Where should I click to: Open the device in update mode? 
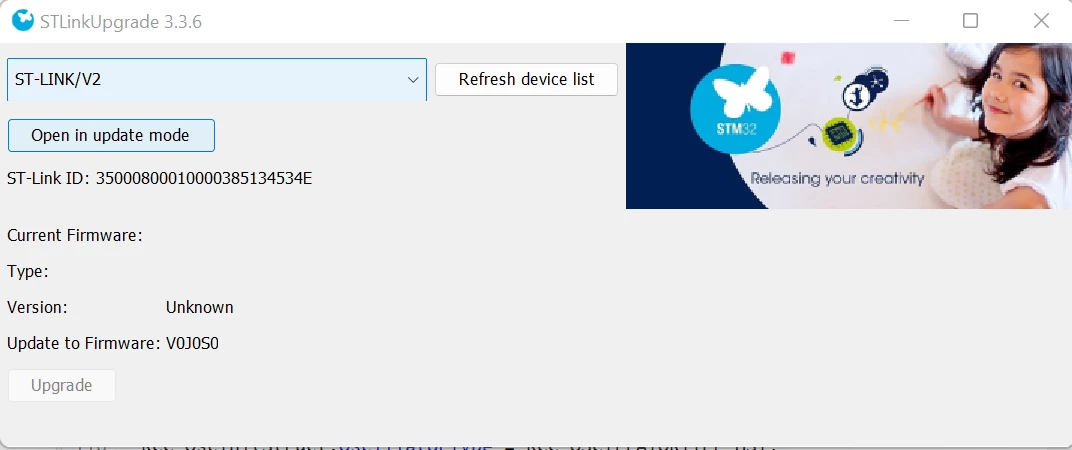pos(111,135)
